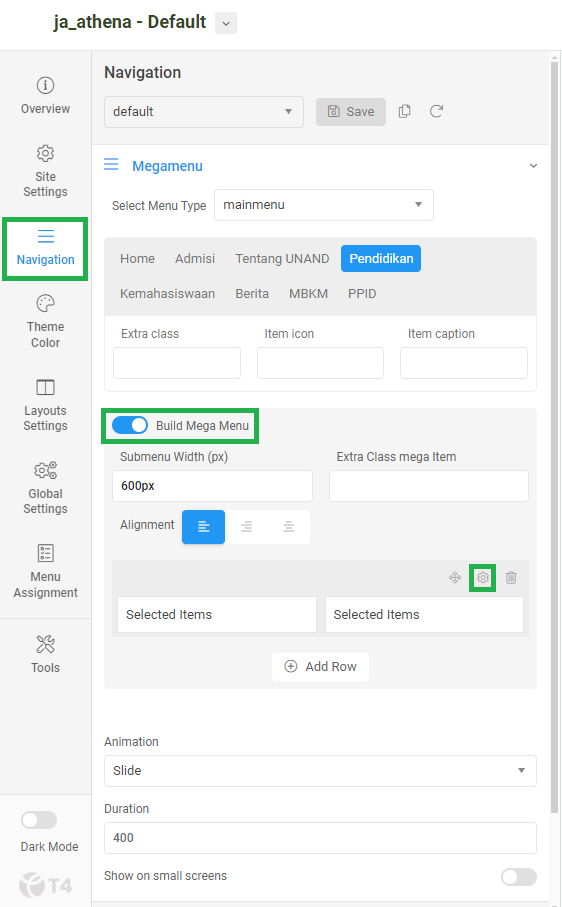
Task: Open the mainmenu menu type dropdown
Action: [324, 205]
